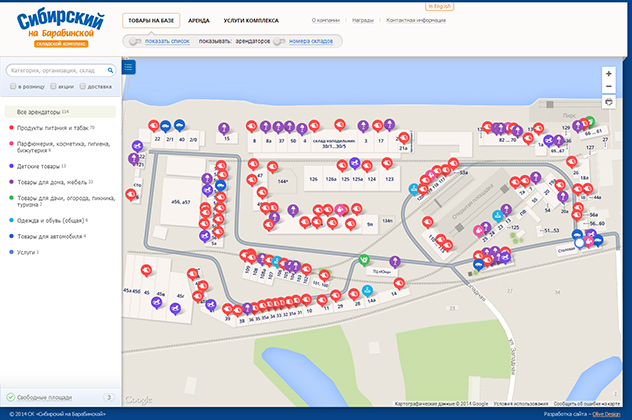The image size is (632, 420).
Task: Click the blue car marker above warehouse 2/1
Action: click(165, 126)
